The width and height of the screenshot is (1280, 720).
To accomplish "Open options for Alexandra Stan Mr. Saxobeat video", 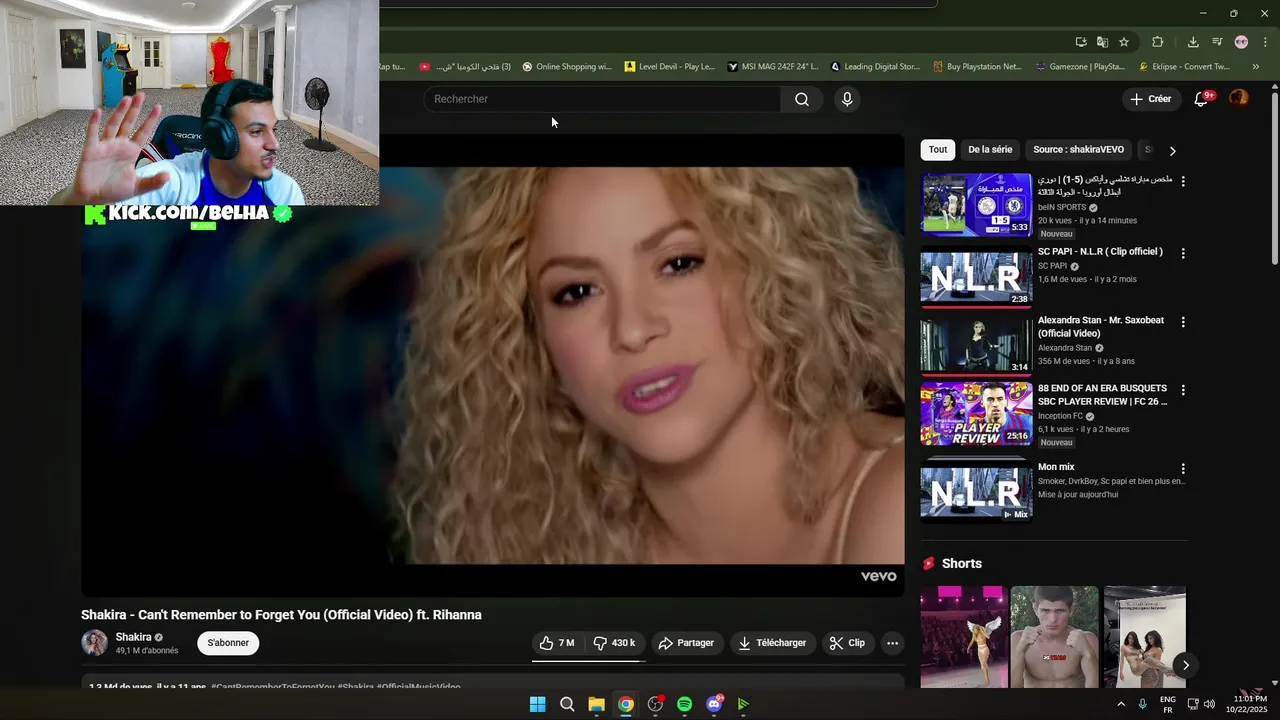I will pos(1183,322).
